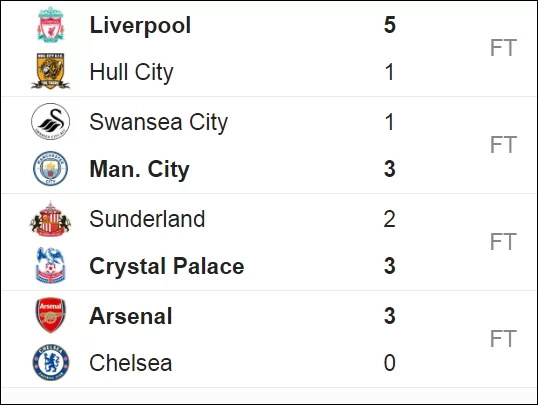Click the Crystal Palace eagle crest
This screenshot has height=405, width=538.
50,265
